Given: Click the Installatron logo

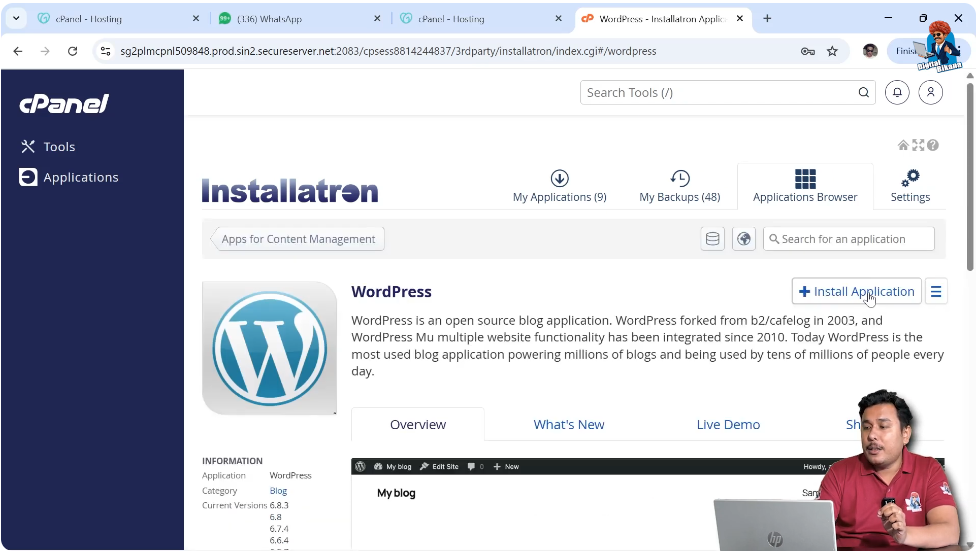Looking at the screenshot, I should coord(290,191).
